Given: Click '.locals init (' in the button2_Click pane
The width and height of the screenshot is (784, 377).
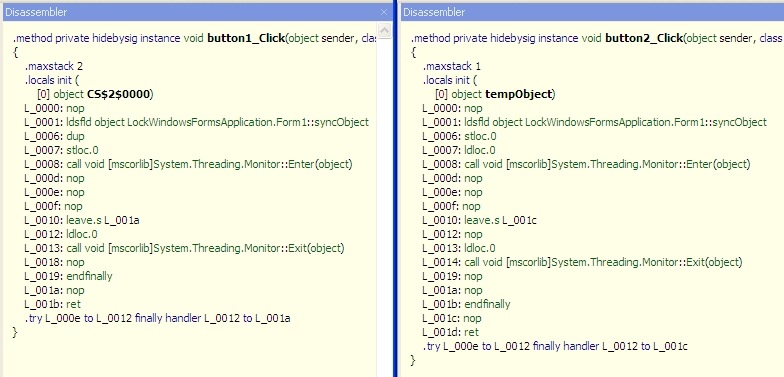Looking at the screenshot, I should [x=450, y=80].
